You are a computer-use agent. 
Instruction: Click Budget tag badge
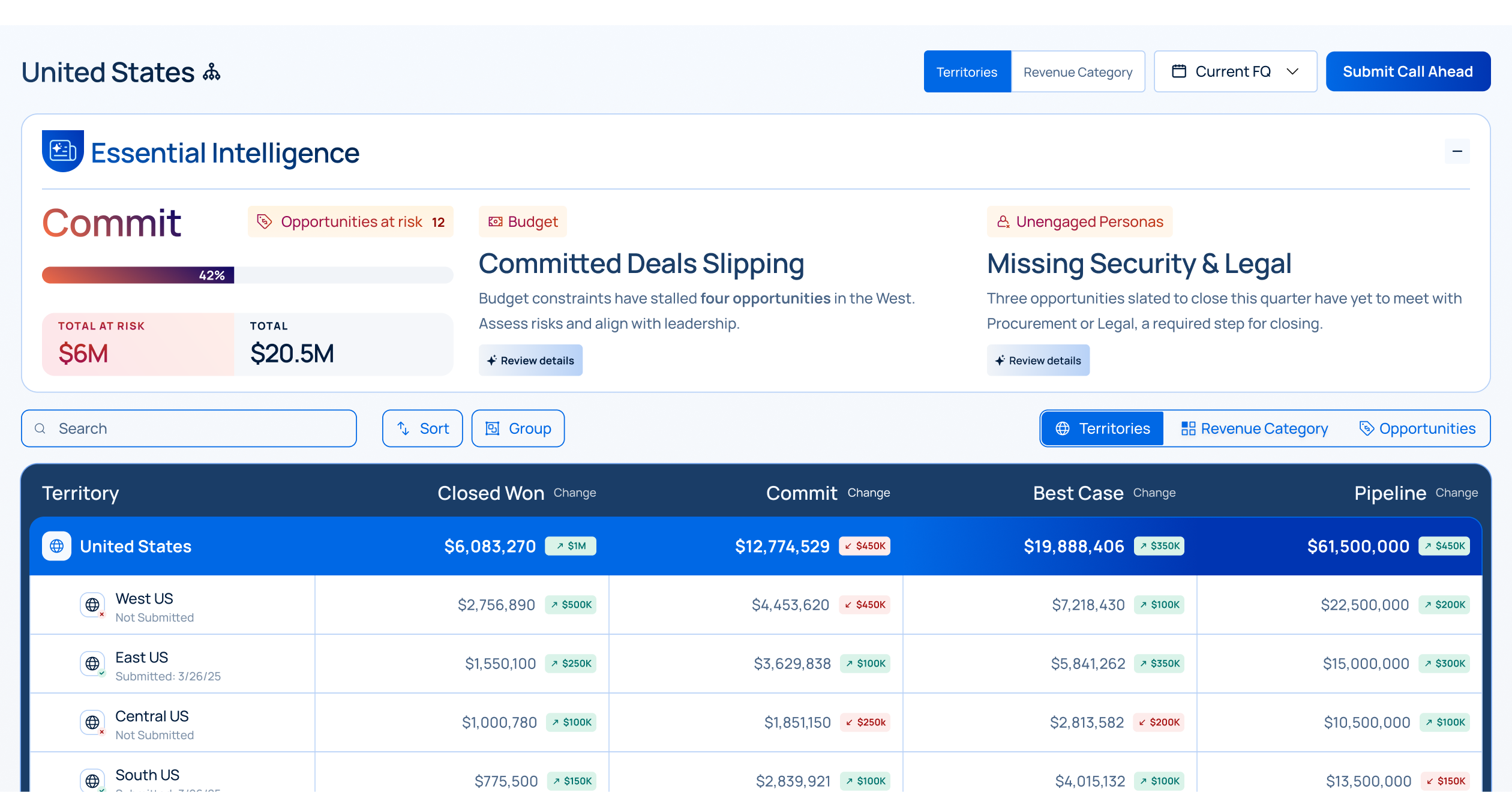point(523,222)
